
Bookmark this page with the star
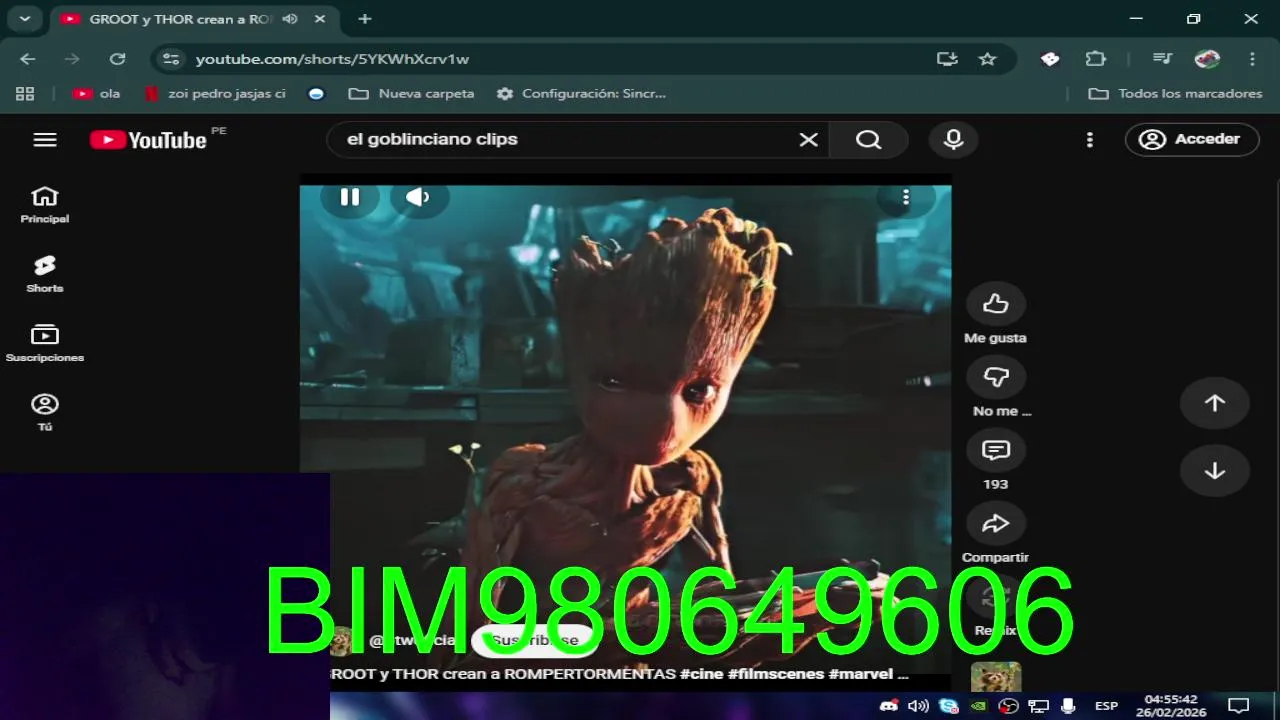pyautogui.click(x=988, y=59)
